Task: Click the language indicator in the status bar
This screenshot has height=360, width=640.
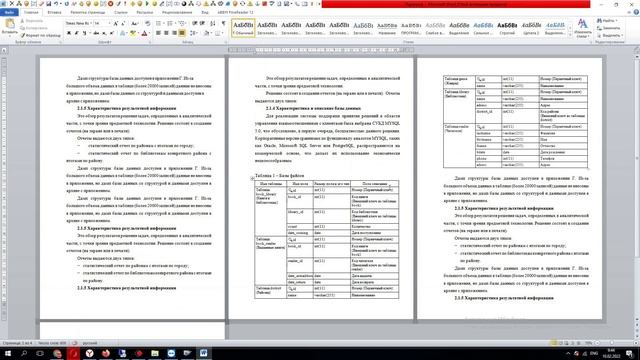Action: tap(90, 343)
